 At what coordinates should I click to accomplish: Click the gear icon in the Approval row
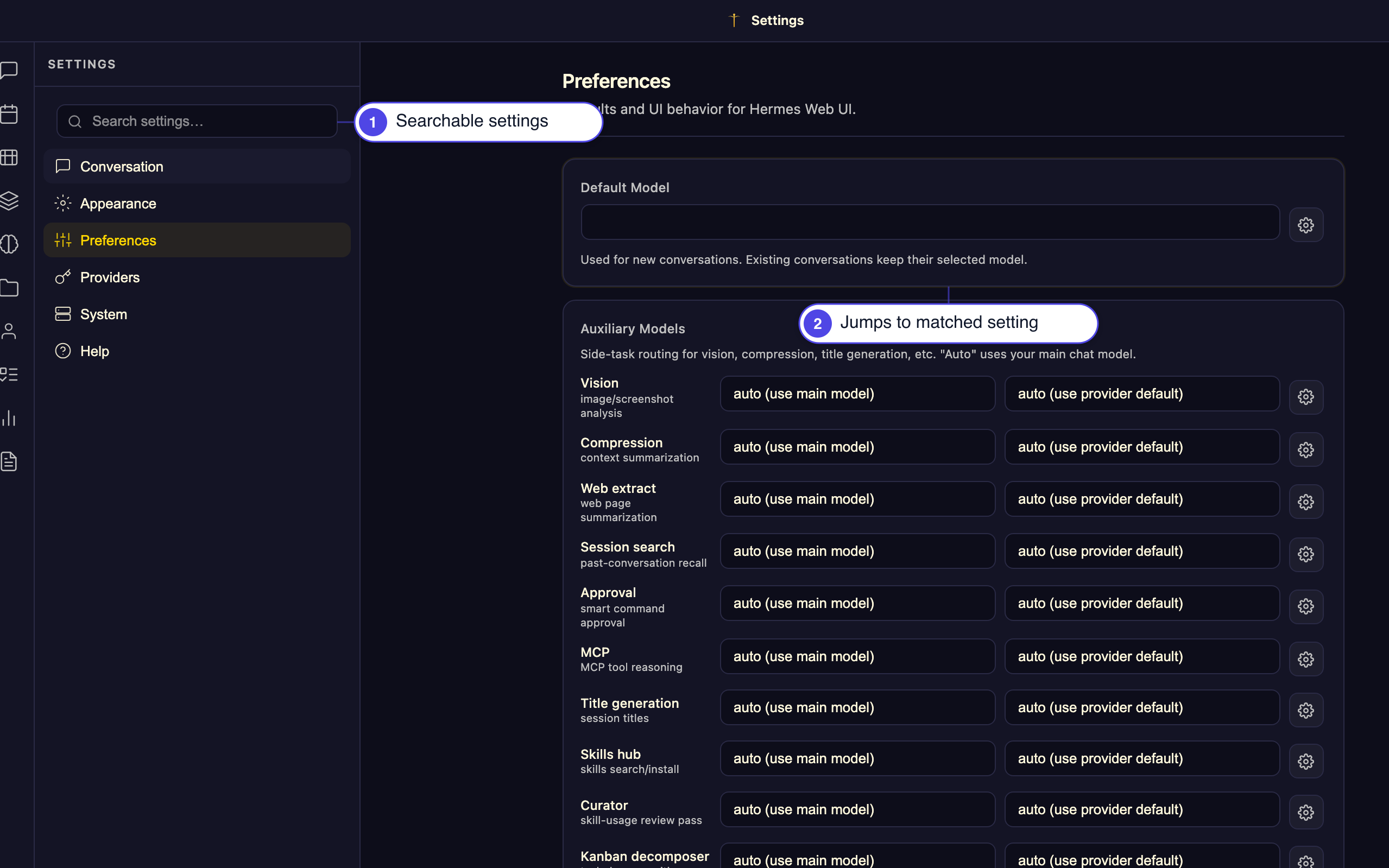(x=1306, y=606)
